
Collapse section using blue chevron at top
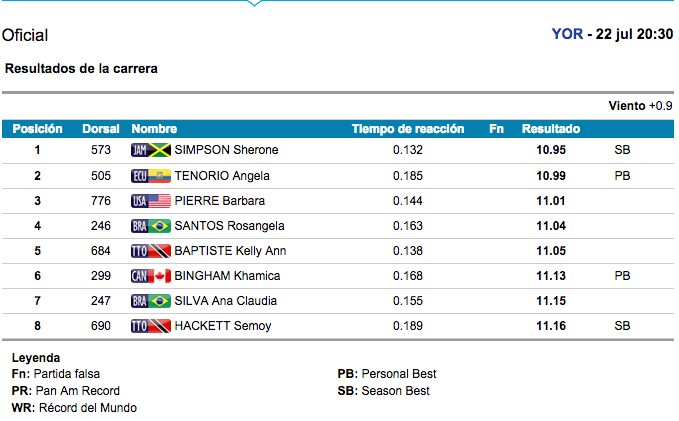coord(254,3)
